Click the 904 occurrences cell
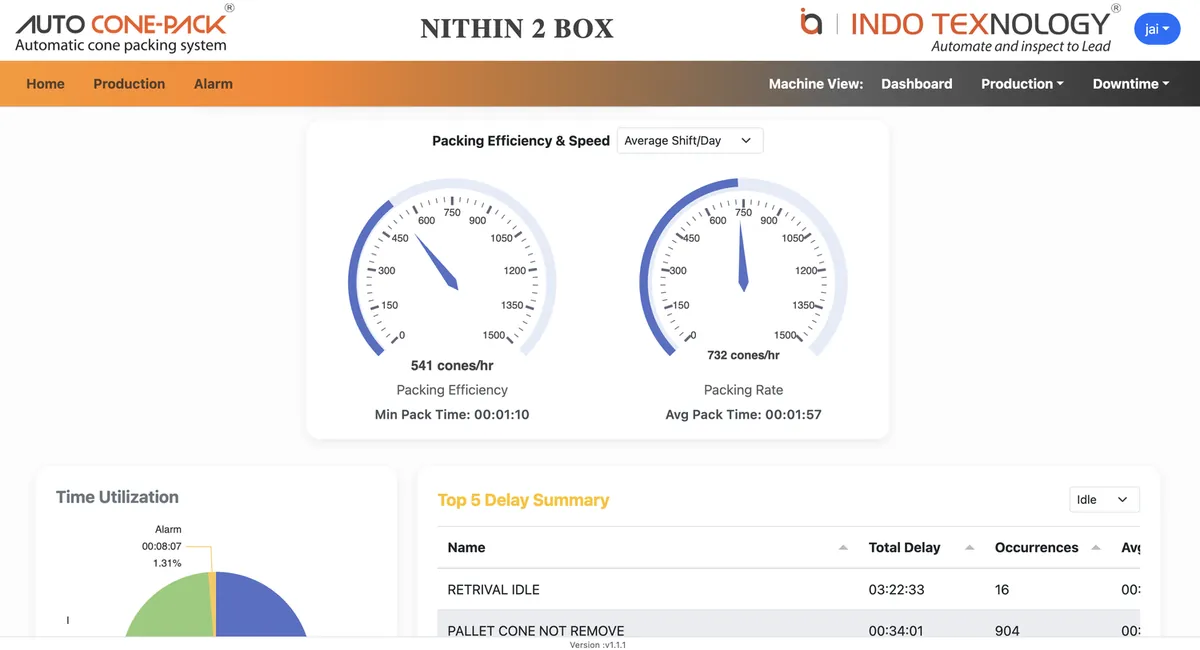This screenshot has height=650, width=1200. [x=1007, y=631]
